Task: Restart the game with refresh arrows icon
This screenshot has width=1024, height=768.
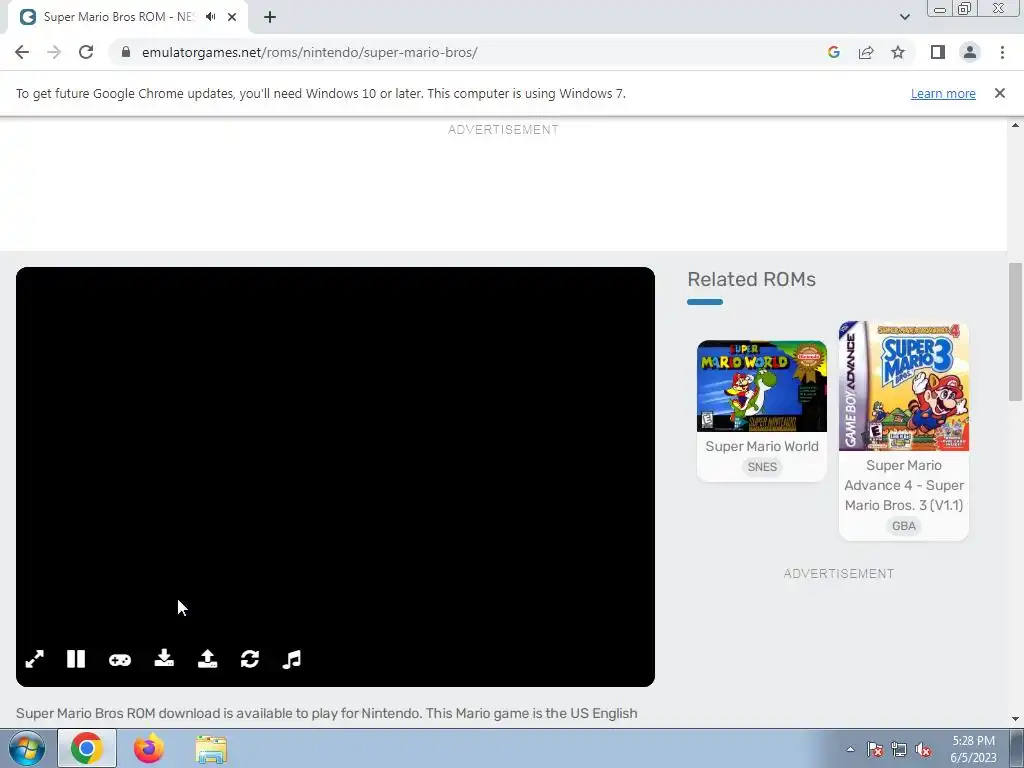Action: point(249,659)
